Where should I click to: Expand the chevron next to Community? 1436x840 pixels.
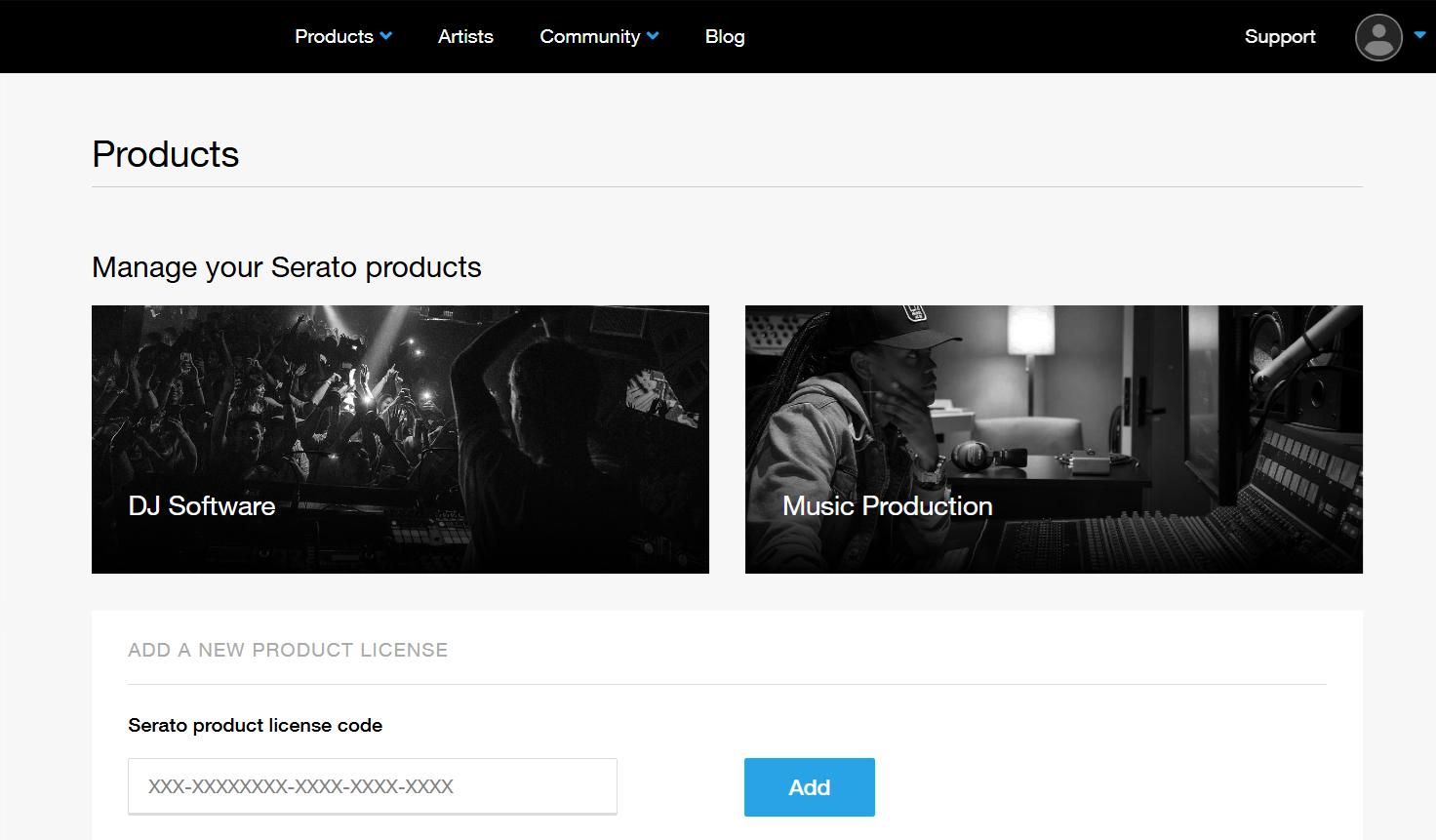653,36
